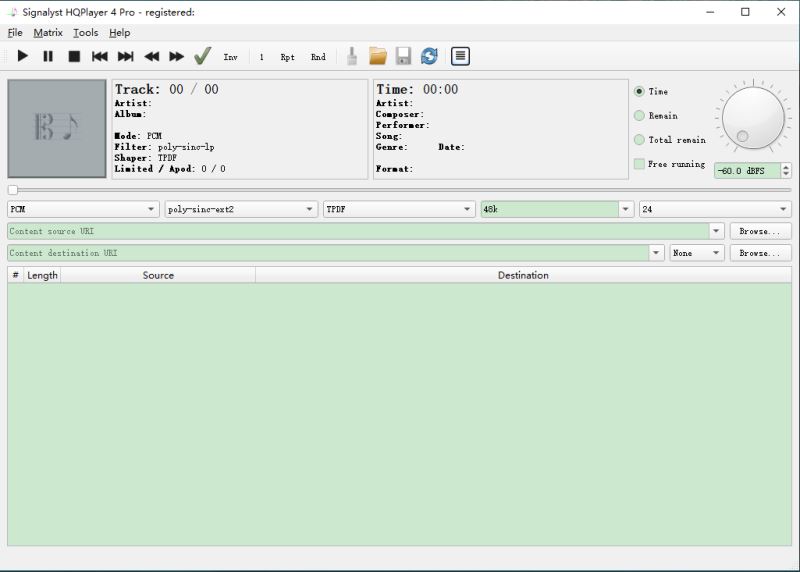Viewport: 800px width, 572px height.
Task: Save playlist with the floppy disk icon
Action: tap(404, 56)
